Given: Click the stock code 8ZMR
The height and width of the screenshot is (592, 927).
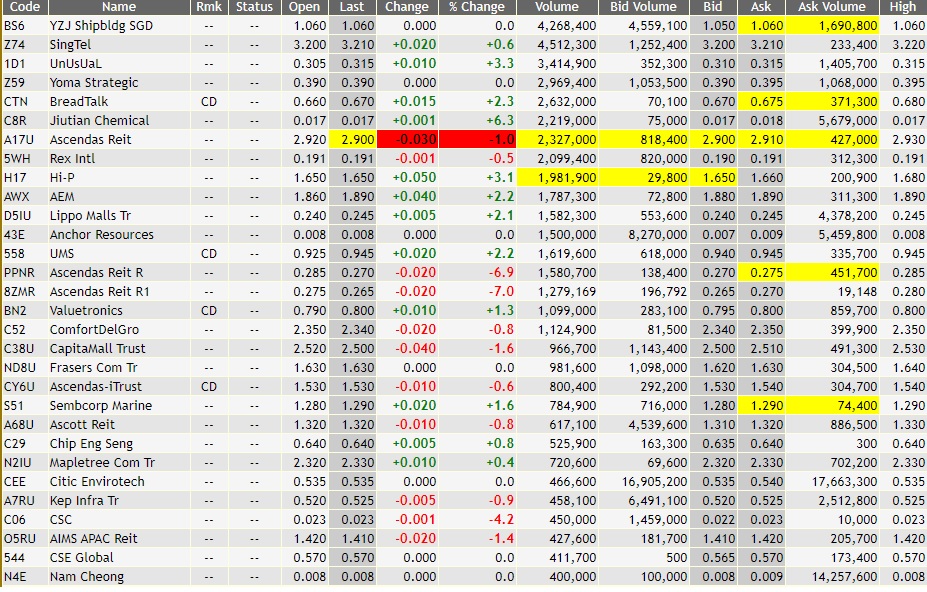Looking at the screenshot, I should point(20,292).
